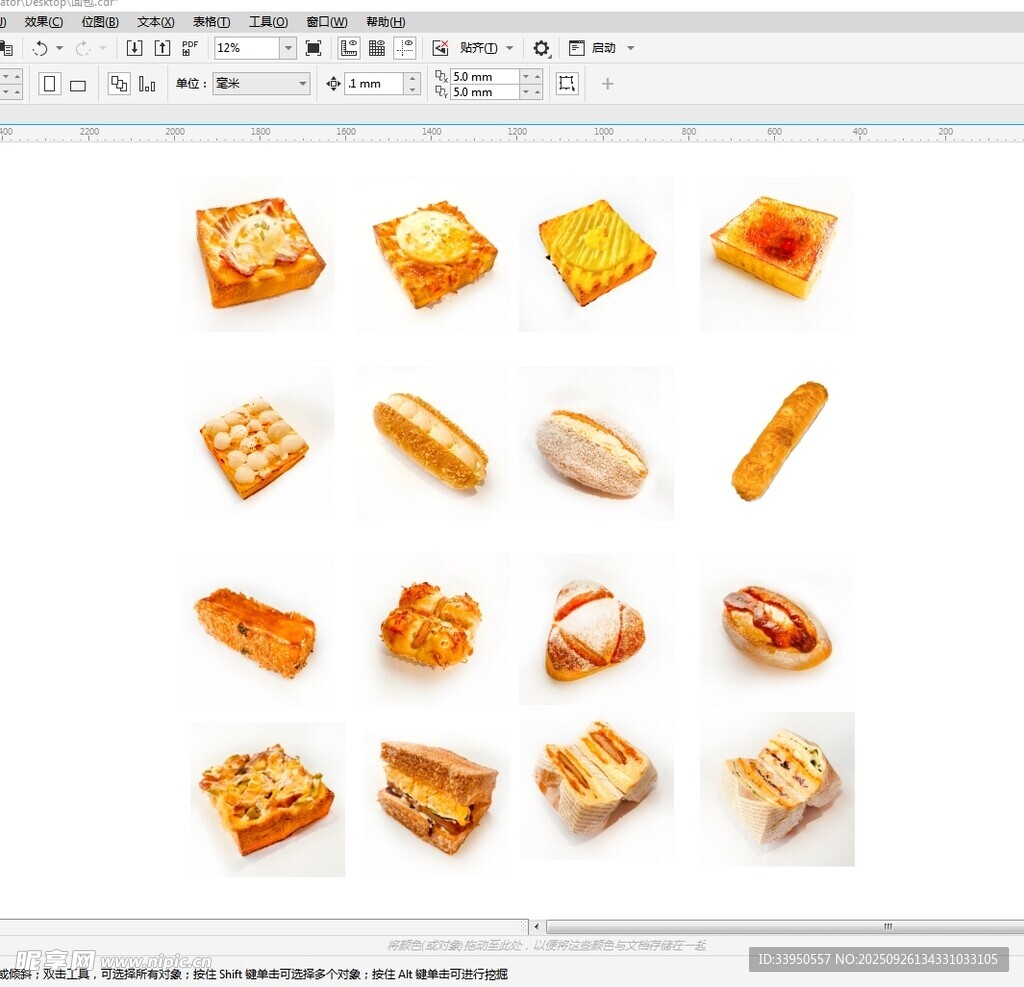The width and height of the screenshot is (1024, 987).
Task: Toggle show rulers button
Action: point(349,48)
